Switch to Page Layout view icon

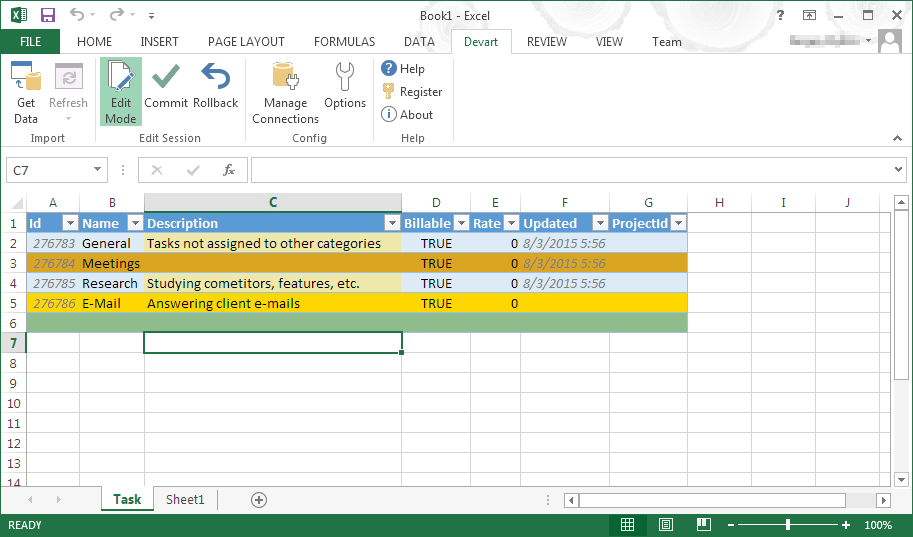pos(666,525)
